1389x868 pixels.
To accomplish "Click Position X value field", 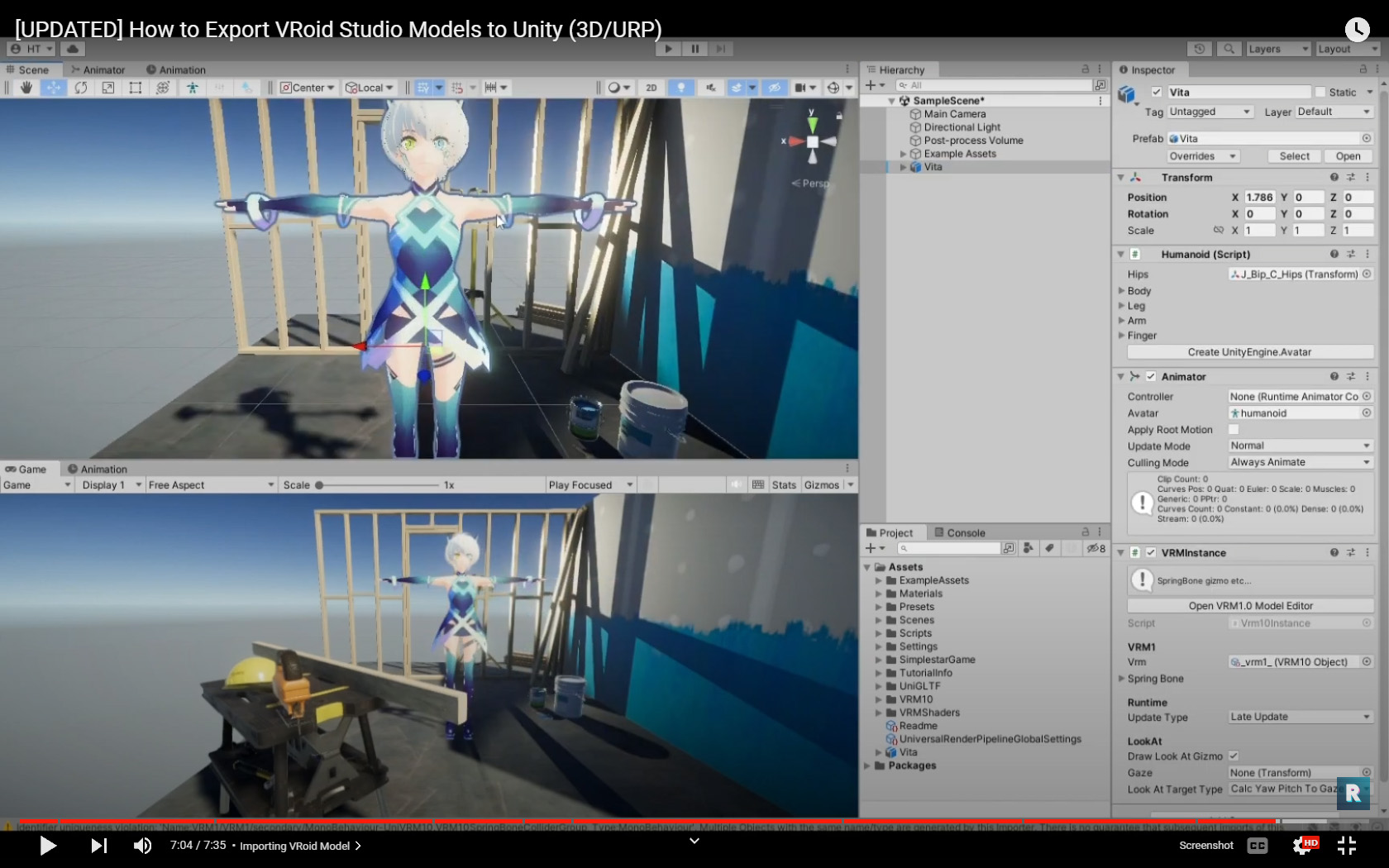I will (1260, 198).
